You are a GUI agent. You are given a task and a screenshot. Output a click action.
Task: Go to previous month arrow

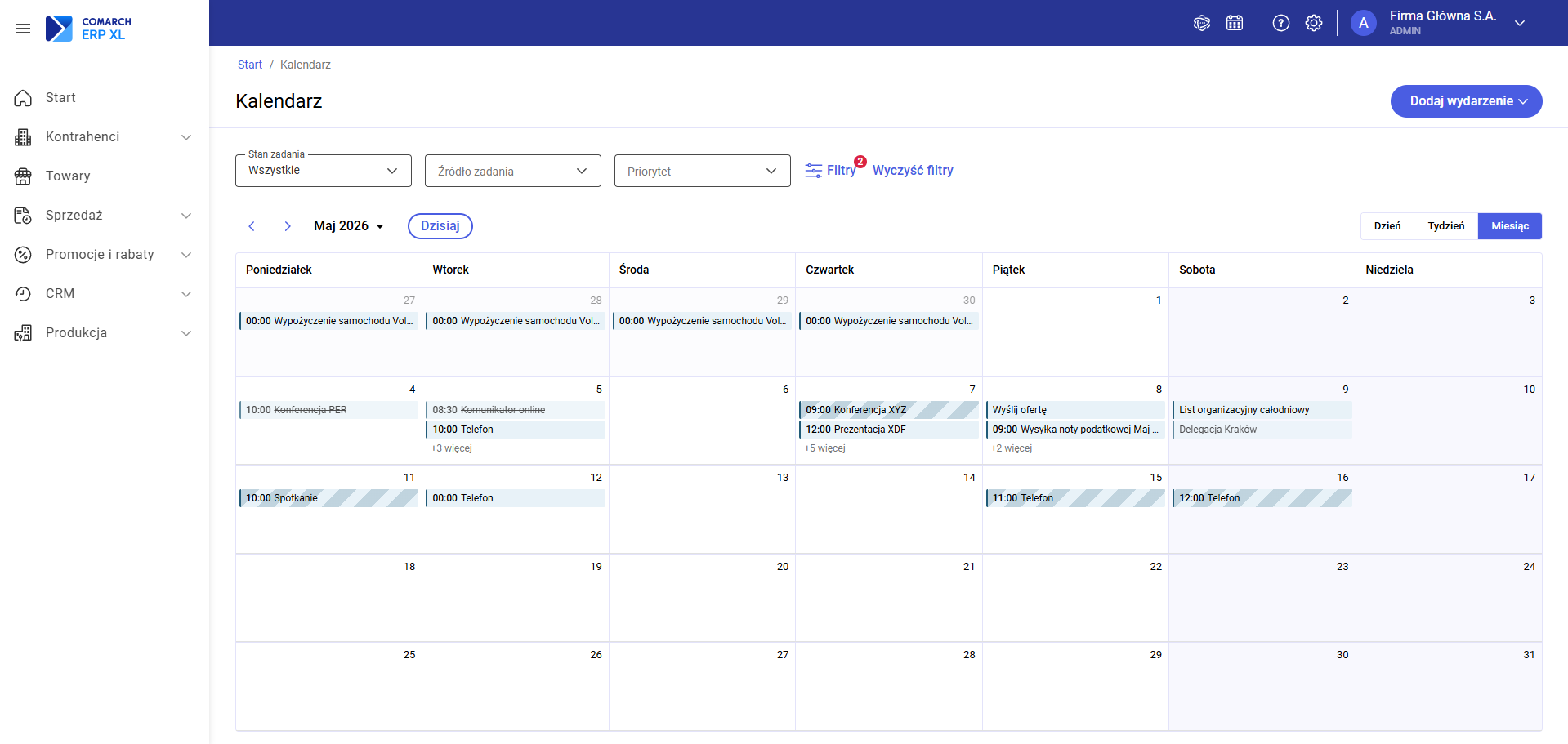(252, 226)
